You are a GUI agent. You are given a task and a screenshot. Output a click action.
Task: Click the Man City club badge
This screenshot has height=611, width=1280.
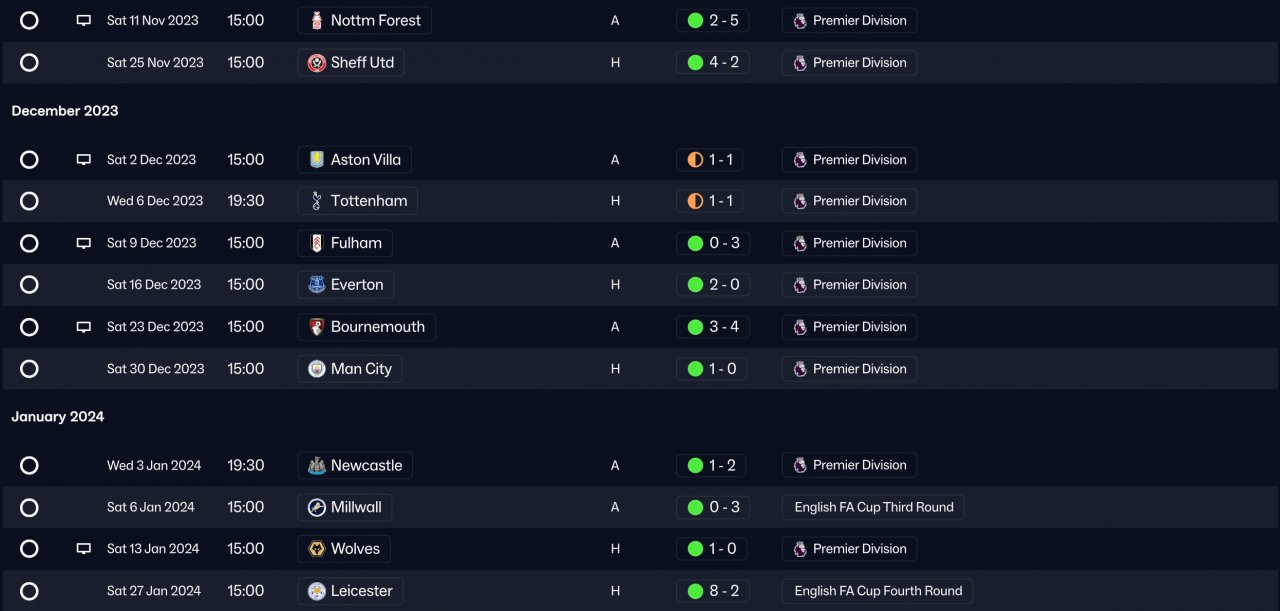coord(317,369)
